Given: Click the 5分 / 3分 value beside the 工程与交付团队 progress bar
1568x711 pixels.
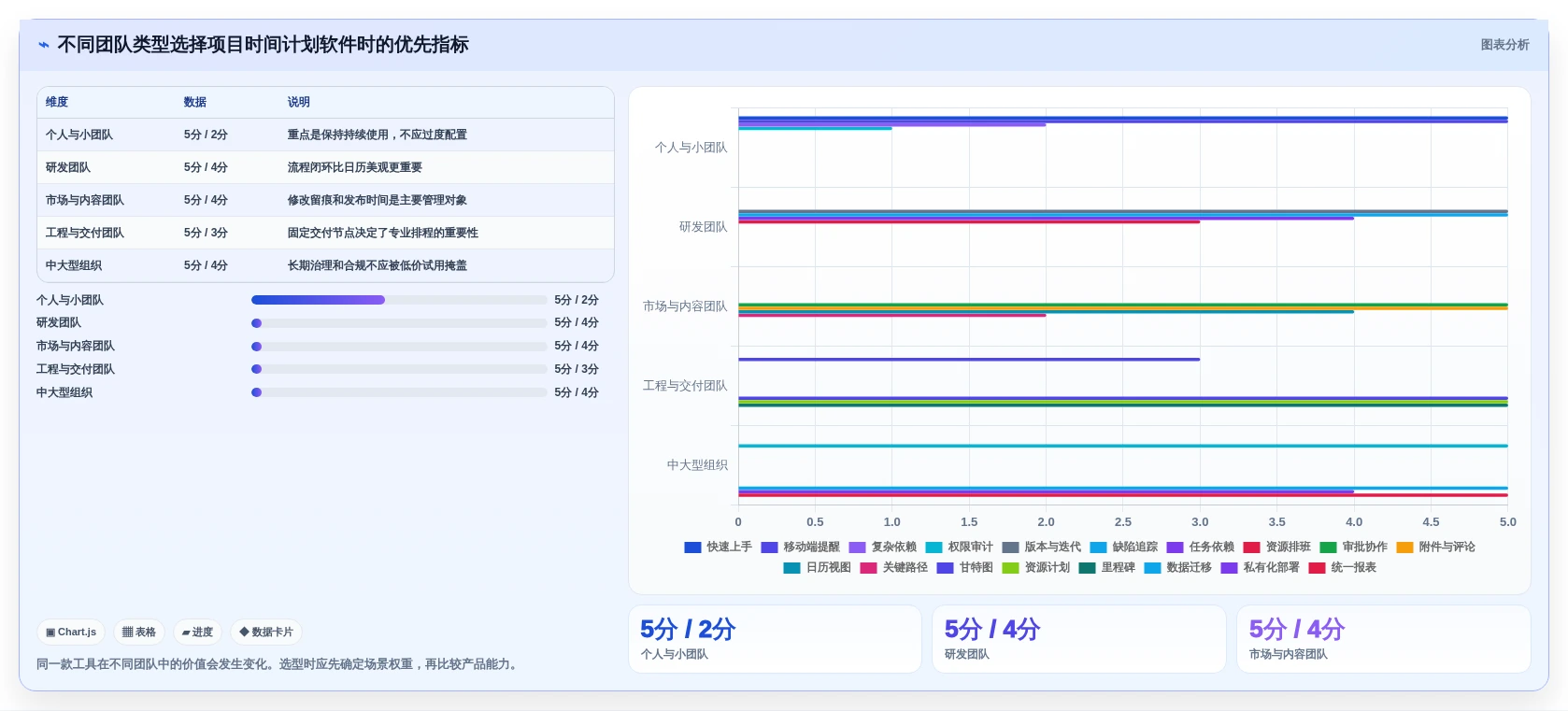Looking at the screenshot, I should pyautogui.click(x=577, y=369).
